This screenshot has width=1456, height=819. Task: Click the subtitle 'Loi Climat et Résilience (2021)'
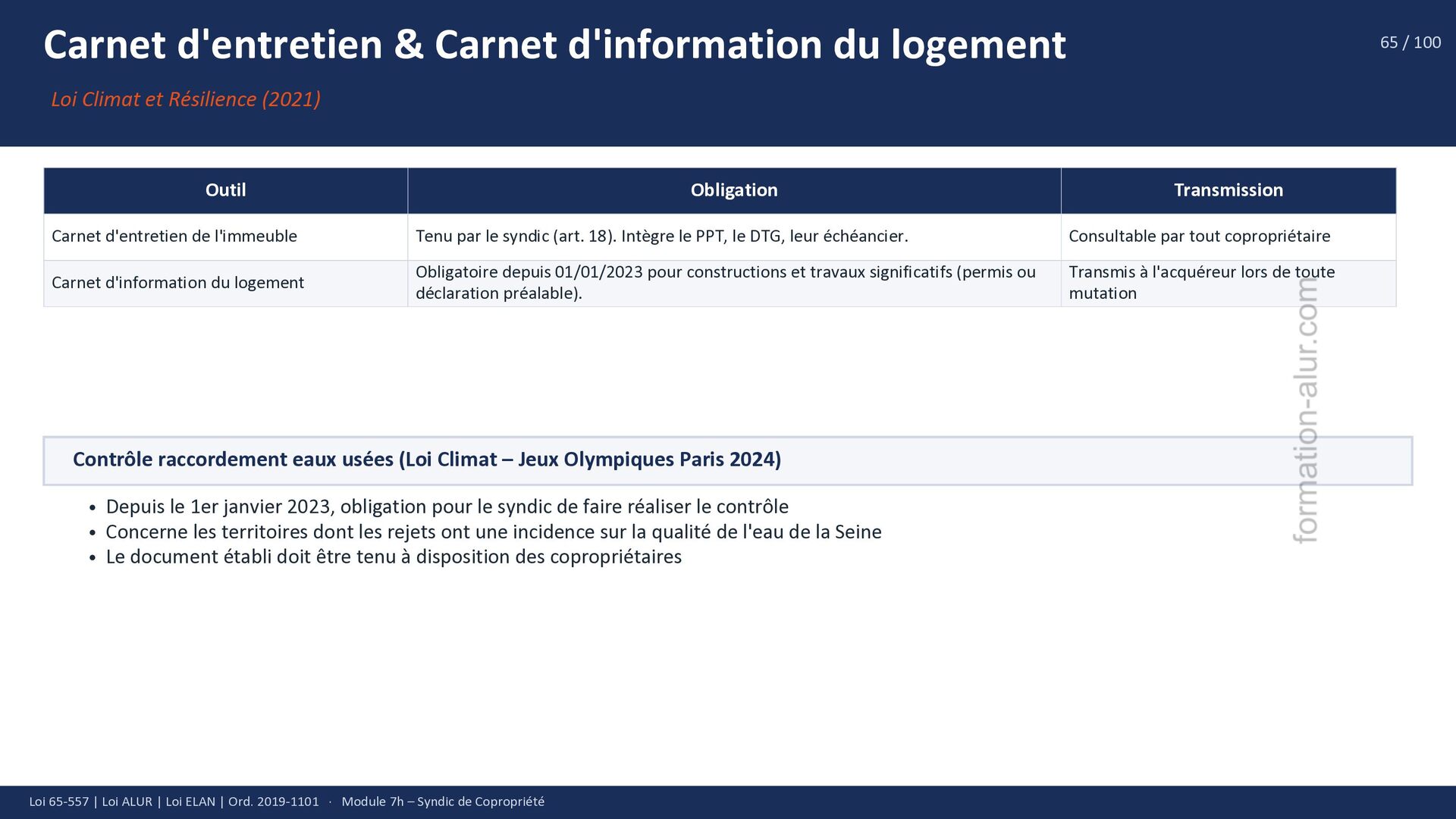[186, 99]
